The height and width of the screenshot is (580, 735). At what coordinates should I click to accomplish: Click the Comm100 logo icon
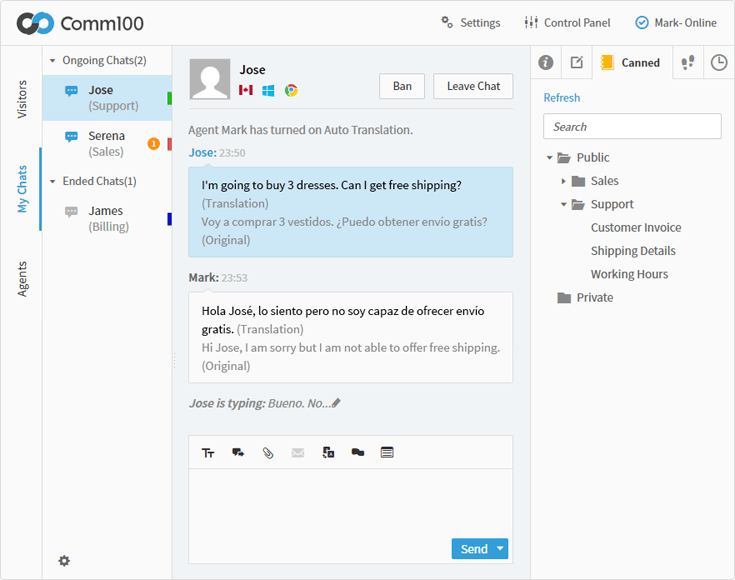point(36,23)
